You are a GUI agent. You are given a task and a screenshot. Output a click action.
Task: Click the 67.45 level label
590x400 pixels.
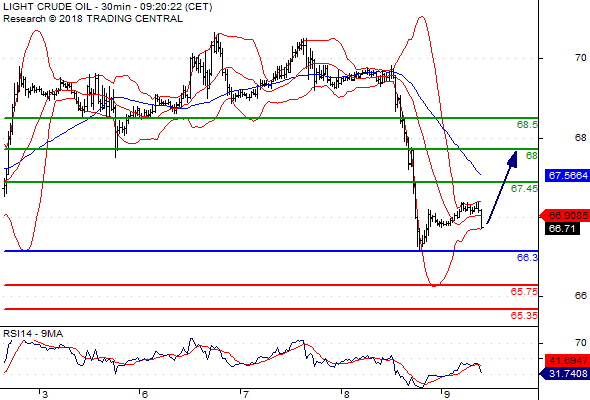pyautogui.click(x=524, y=188)
